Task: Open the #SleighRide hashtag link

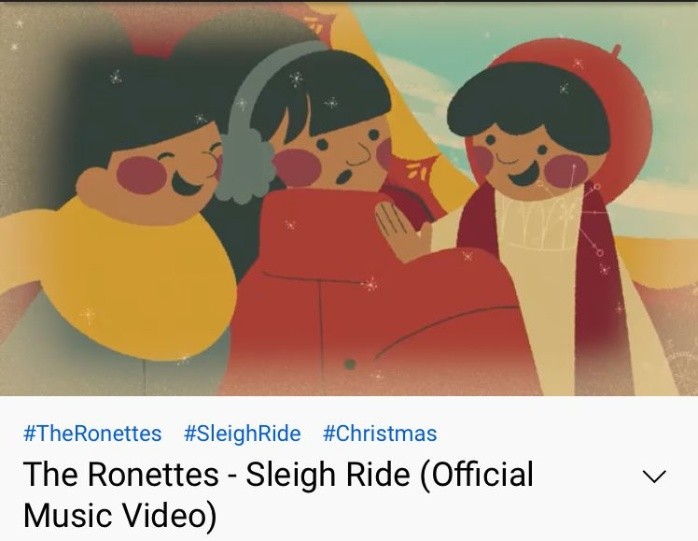Action: tap(242, 433)
